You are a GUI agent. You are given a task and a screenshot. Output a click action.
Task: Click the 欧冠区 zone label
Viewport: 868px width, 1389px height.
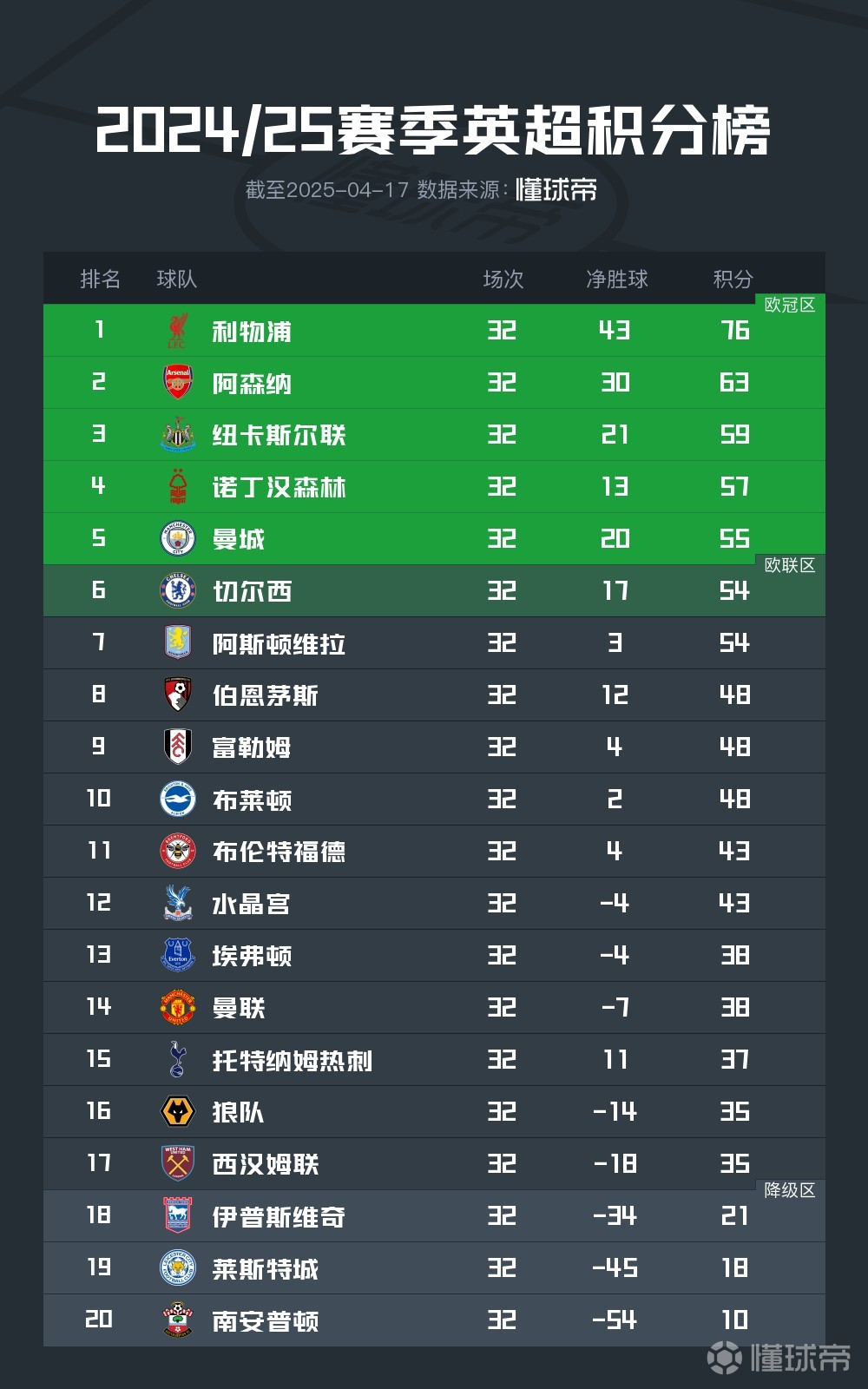[x=790, y=305]
